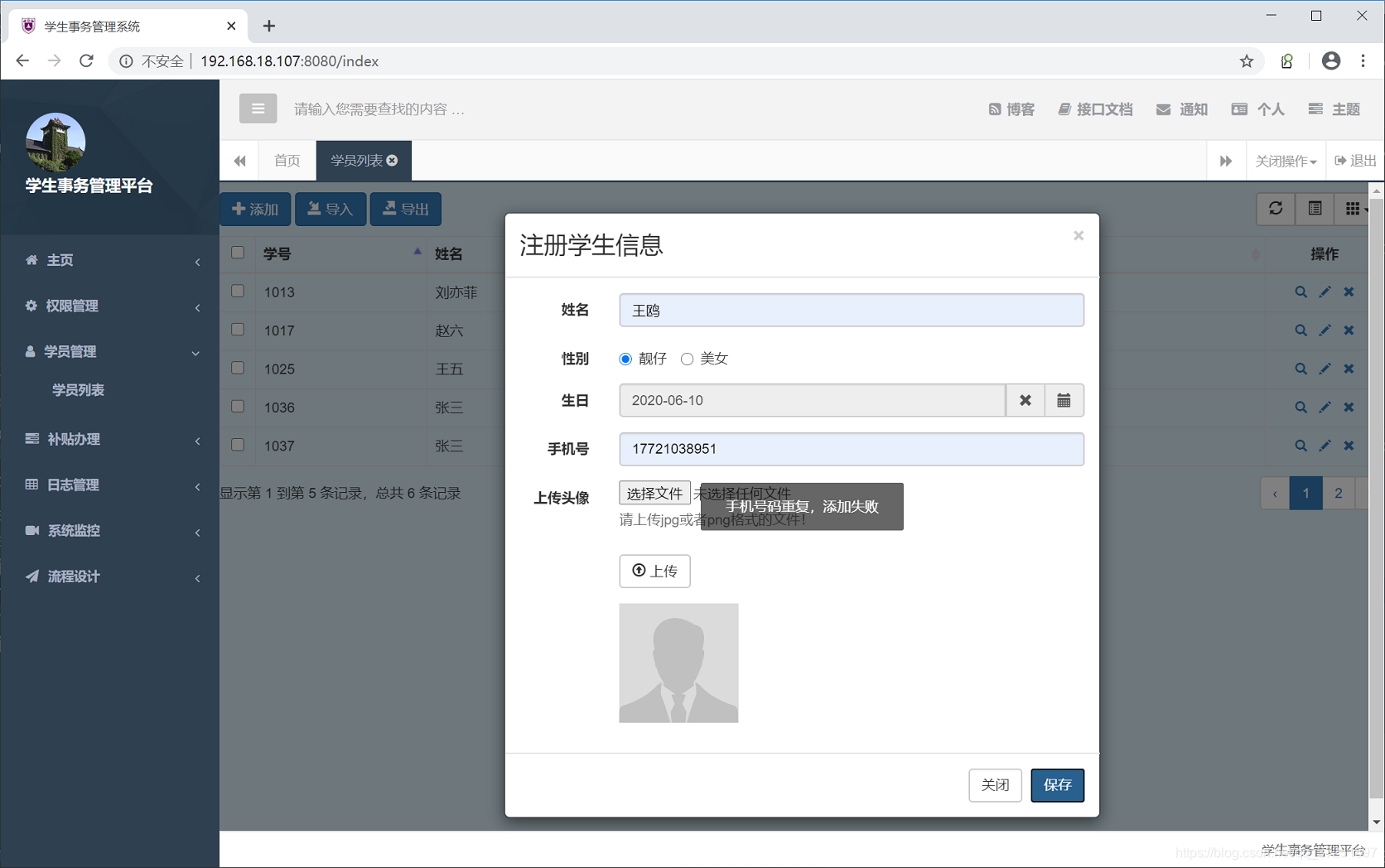1385x868 pixels.
Task: Toggle the table card view icon
Action: 1315,209
